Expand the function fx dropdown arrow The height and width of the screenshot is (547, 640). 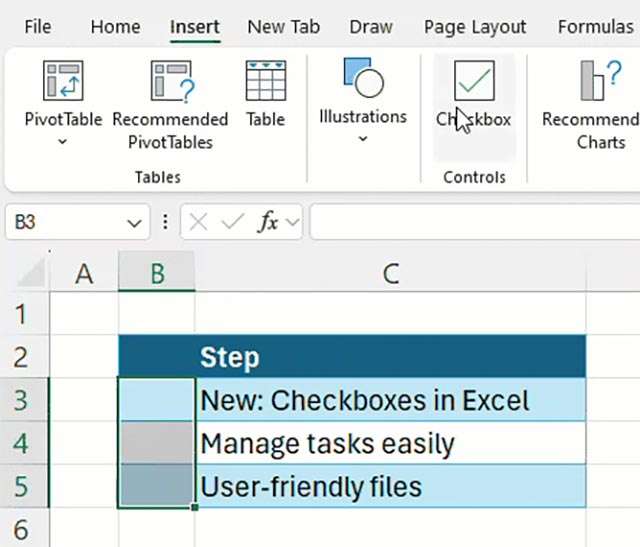coord(292,222)
